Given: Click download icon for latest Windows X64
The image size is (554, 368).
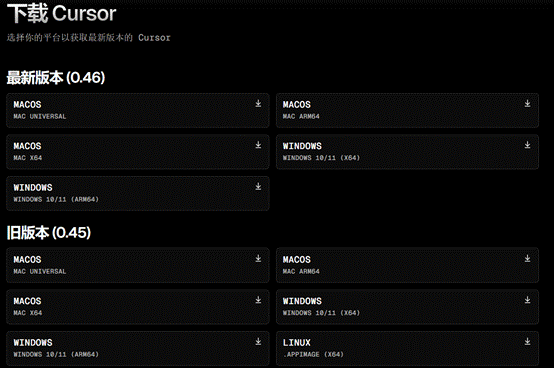Looking at the screenshot, I should coord(528,145).
